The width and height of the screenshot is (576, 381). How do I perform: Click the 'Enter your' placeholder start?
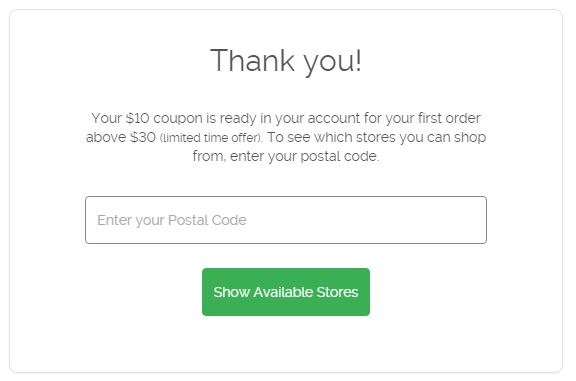pos(130,220)
